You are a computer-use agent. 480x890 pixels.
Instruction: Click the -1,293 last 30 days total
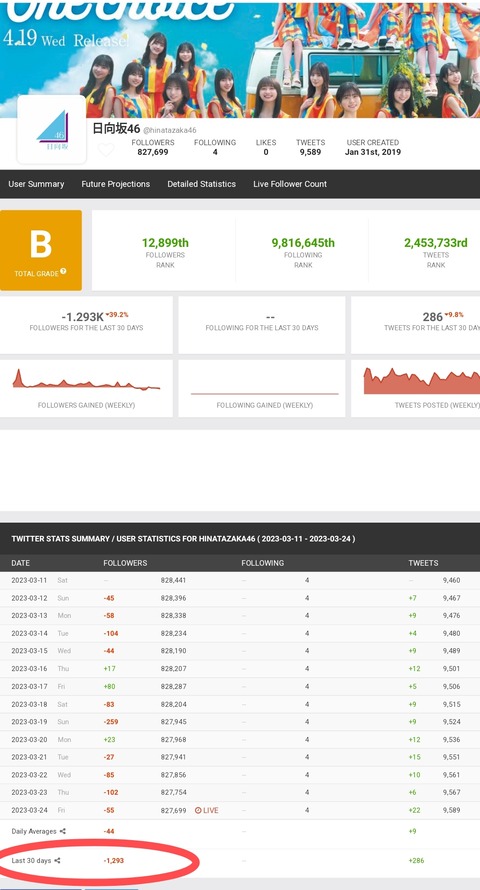point(113,860)
